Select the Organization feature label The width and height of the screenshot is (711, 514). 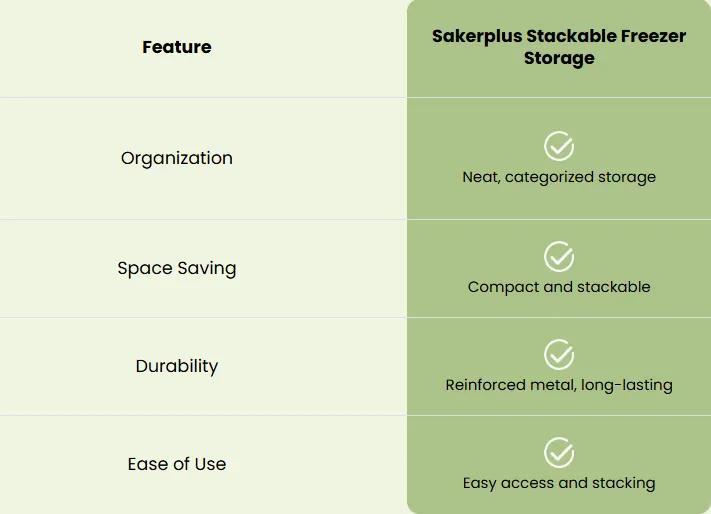click(177, 158)
